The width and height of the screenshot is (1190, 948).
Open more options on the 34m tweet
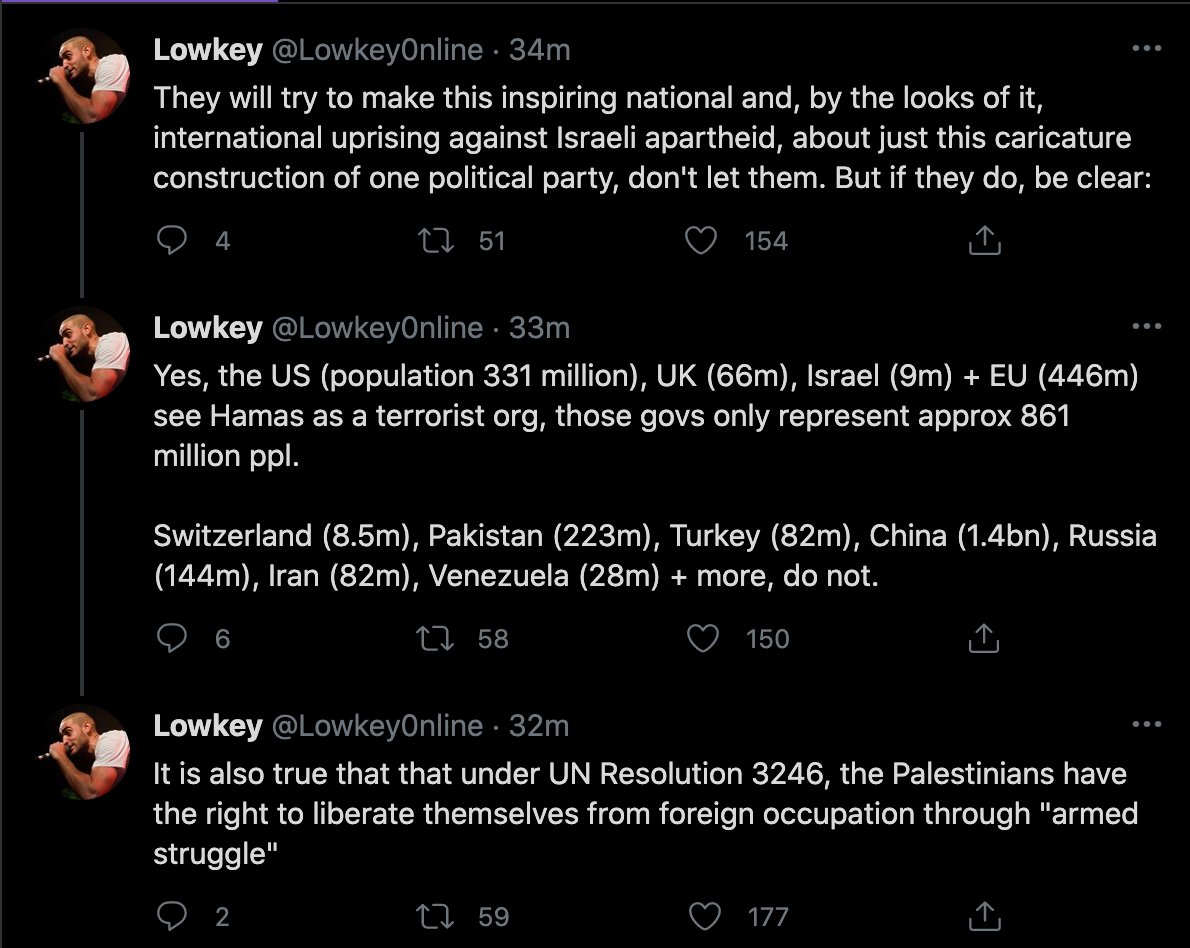(x=1146, y=49)
